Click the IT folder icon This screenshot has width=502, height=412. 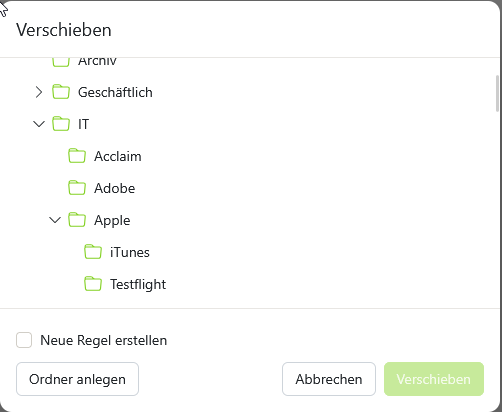[x=61, y=124]
